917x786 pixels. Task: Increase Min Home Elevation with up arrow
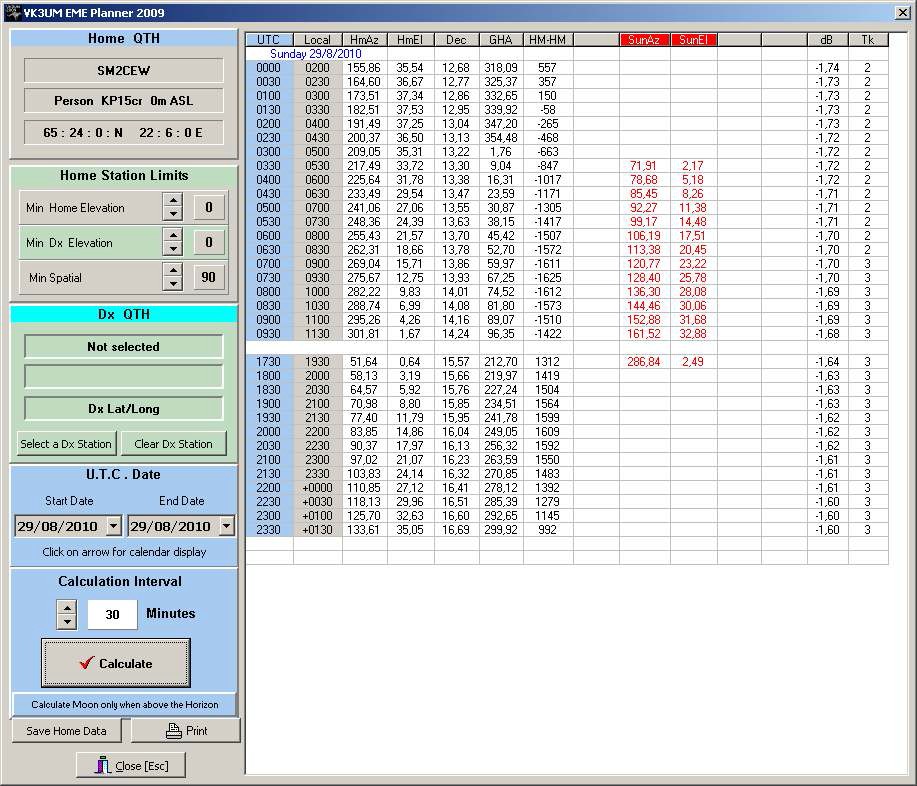pos(173,202)
